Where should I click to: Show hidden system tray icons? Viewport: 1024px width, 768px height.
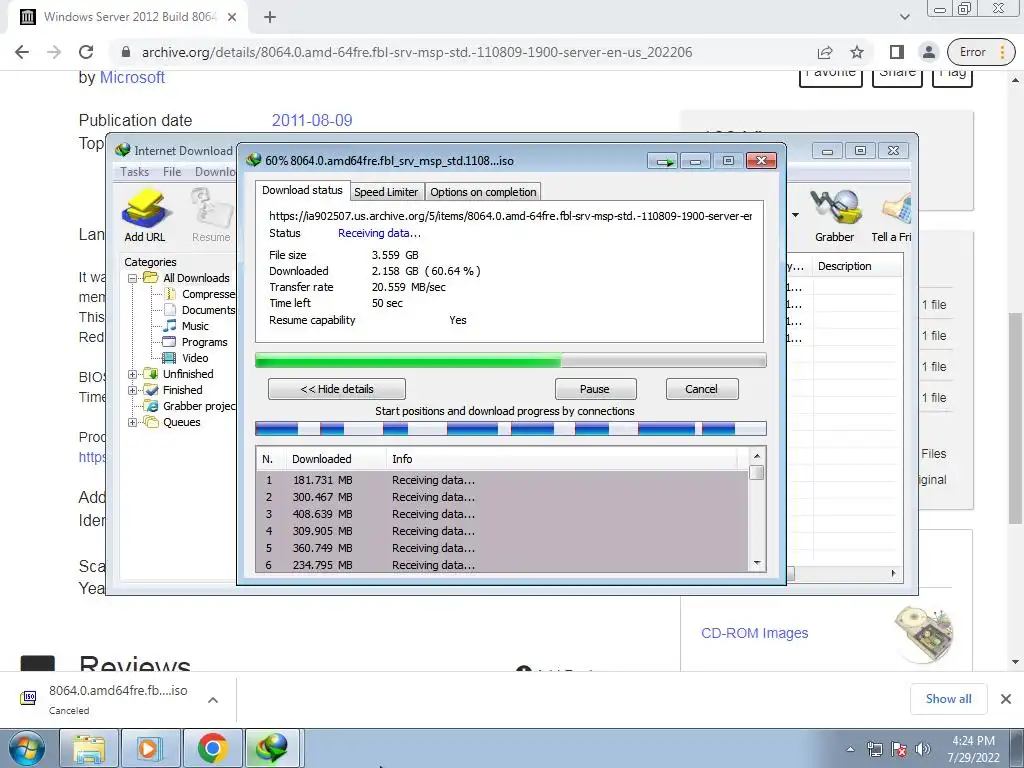(850, 749)
